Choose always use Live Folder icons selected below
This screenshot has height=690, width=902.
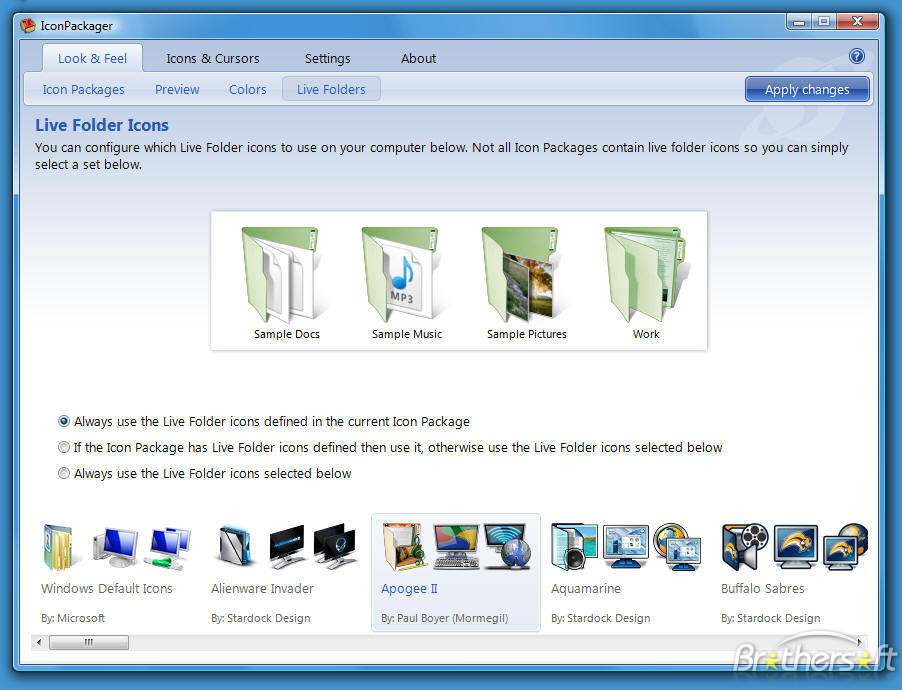tap(64, 473)
